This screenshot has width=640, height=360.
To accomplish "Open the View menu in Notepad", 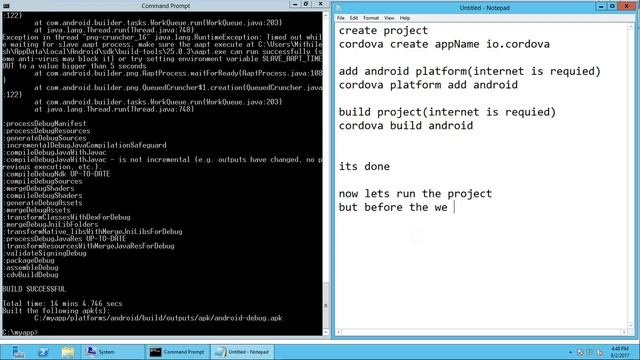I will 389,18.
